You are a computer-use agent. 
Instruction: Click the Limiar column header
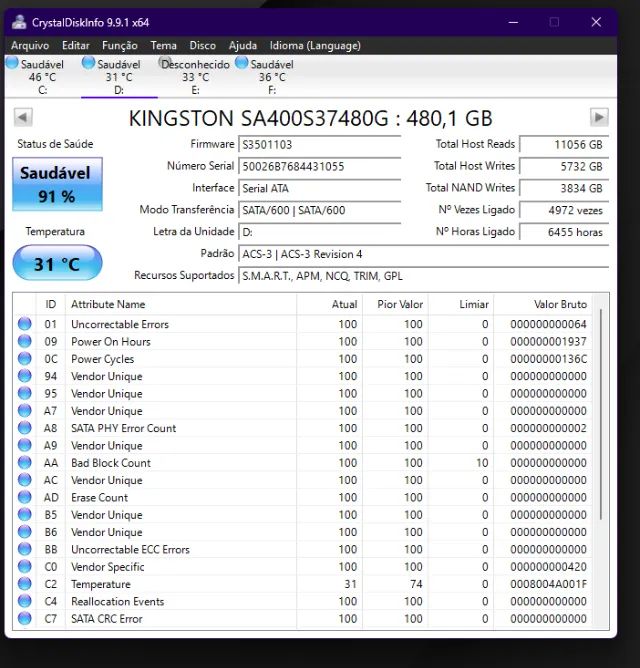(461, 304)
